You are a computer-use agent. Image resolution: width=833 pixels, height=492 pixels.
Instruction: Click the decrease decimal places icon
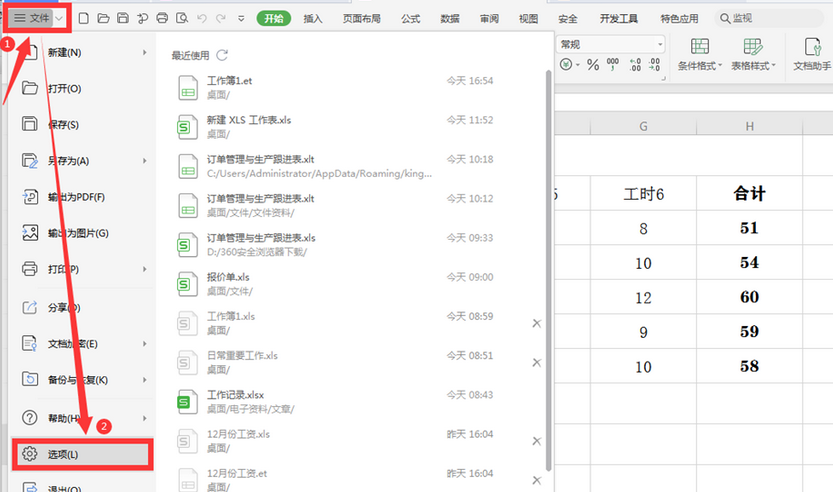click(654, 65)
